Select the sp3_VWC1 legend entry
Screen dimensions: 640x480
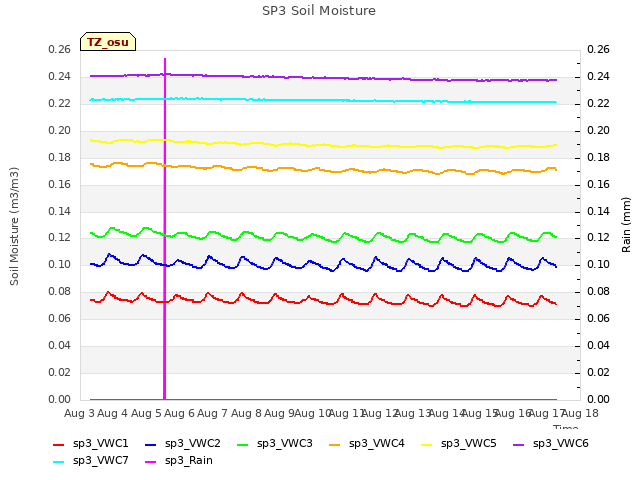pos(91,444)
